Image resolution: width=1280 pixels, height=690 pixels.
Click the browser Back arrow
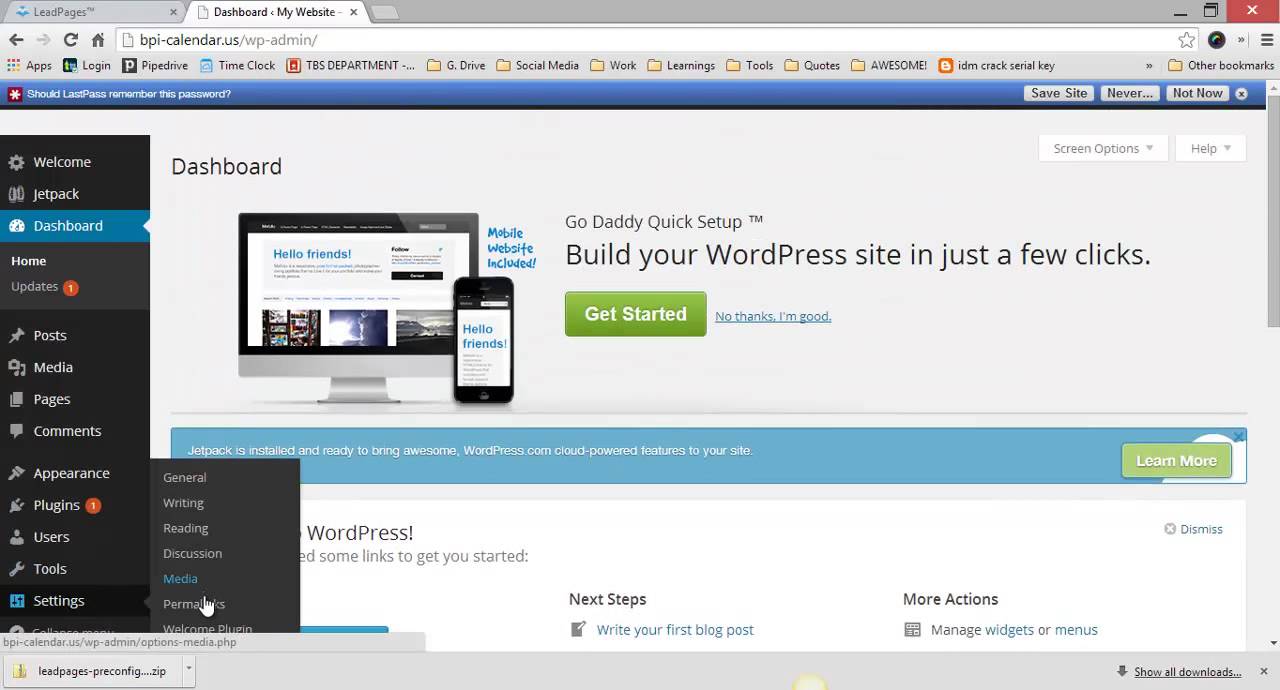(x=16, y=40)
